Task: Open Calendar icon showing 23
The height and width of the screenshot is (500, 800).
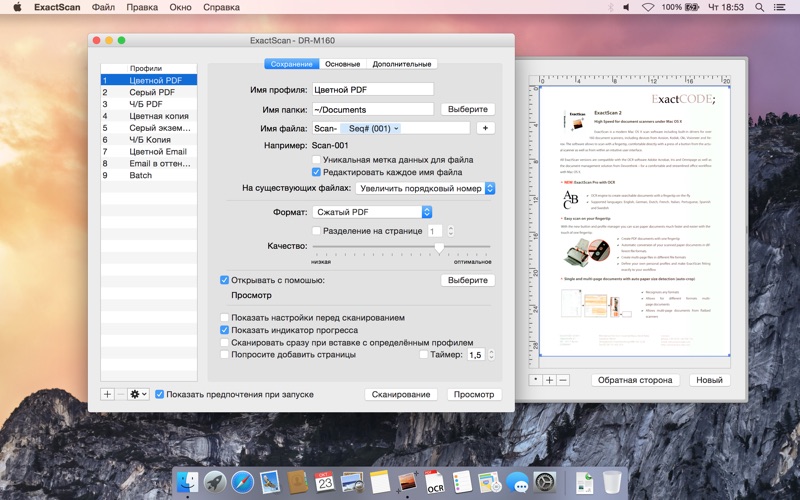Action: pos(324,482)
